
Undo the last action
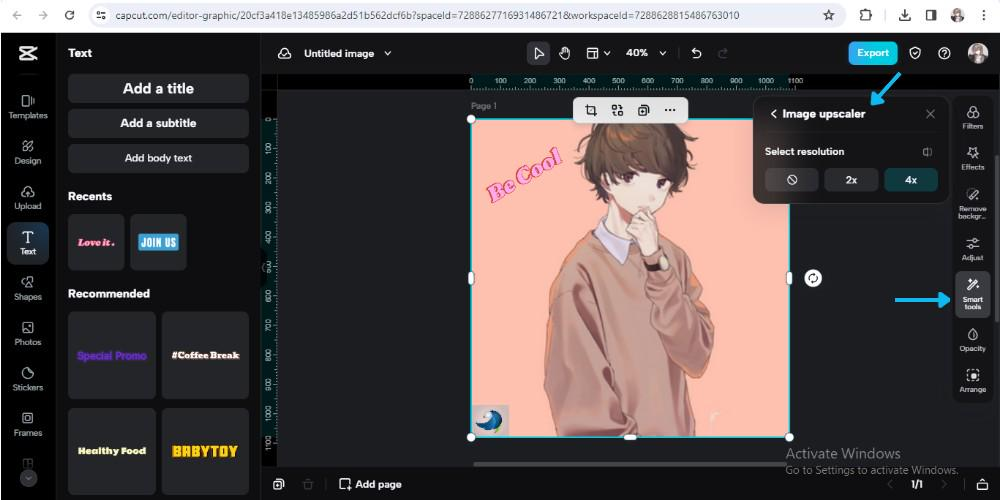pyautogui.click(x=696, y=54)
